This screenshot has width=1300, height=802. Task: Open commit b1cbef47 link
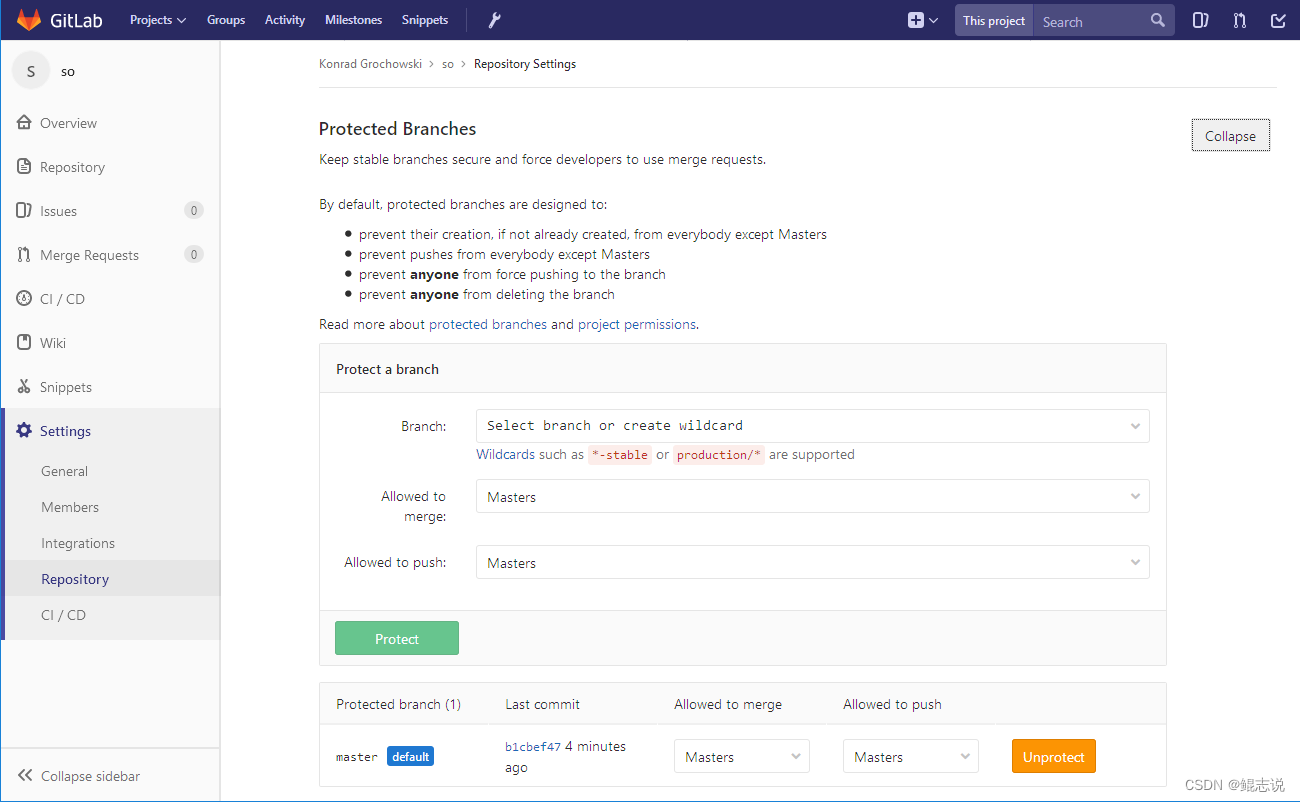(x=532, y=746)
